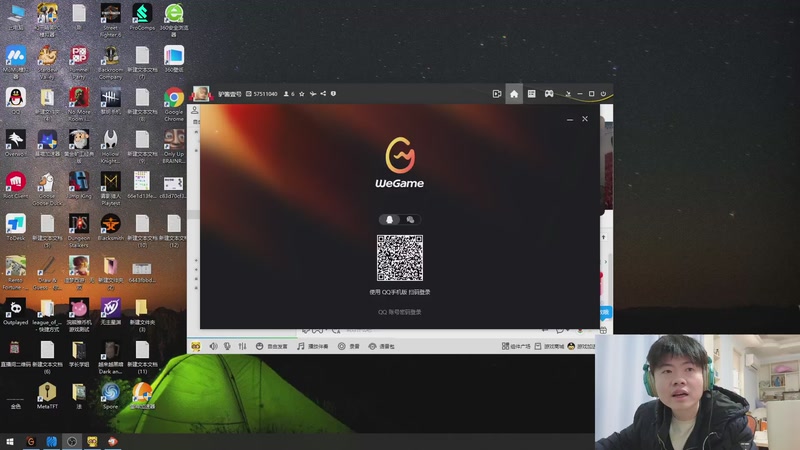Open the Dungeon Stalkers desktop icon
This screenshot has height=450, width=800.
click(79, 232)
